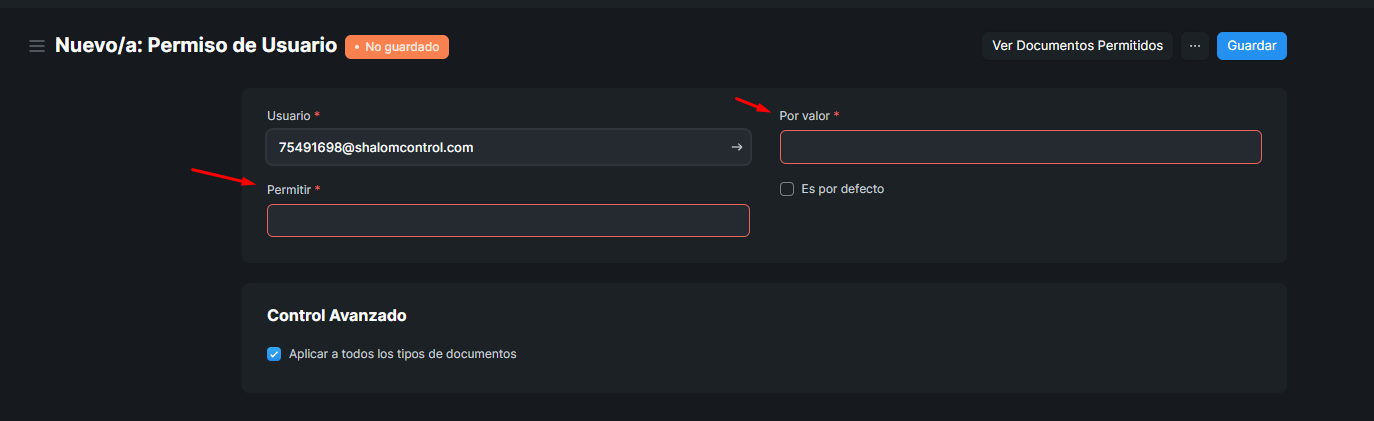The height and width of the screenshot is (421, 1374).
Task: Click Ver Documentos Permitidos button
Action: pos(1077,46)
